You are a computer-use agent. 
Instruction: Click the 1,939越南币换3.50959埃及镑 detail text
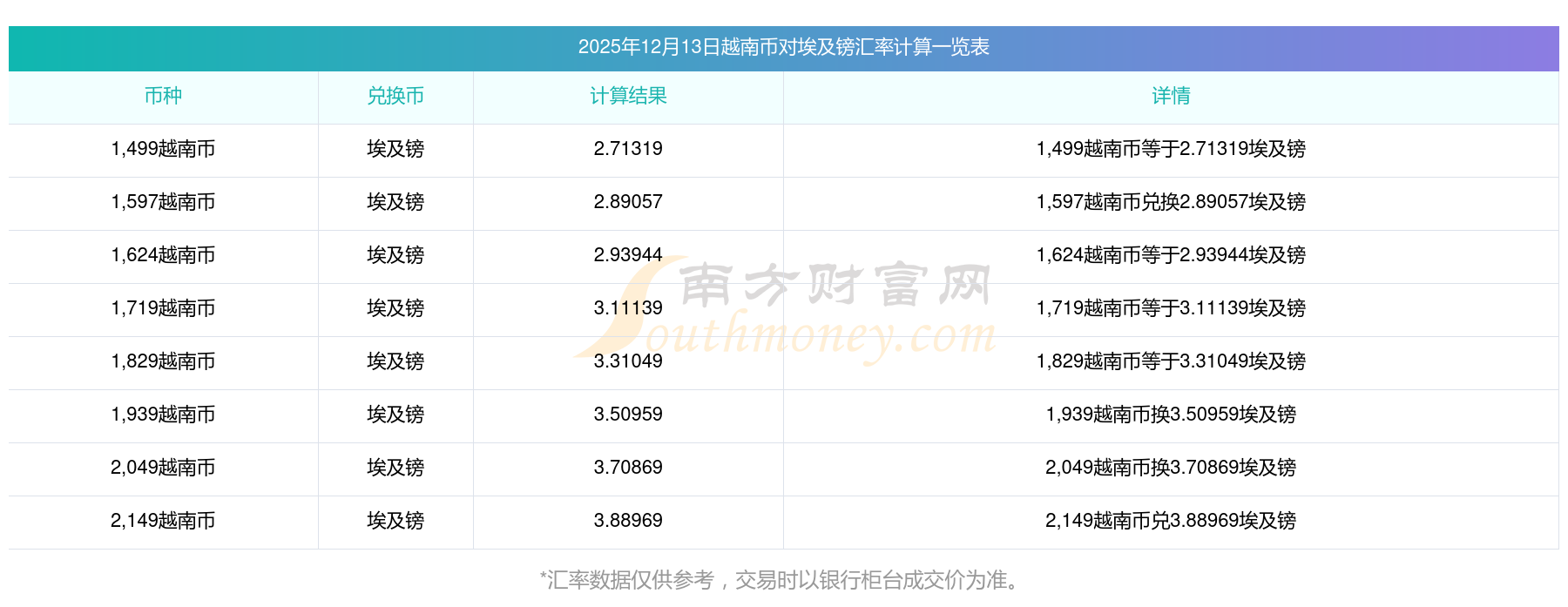(x=1171, y=415)
